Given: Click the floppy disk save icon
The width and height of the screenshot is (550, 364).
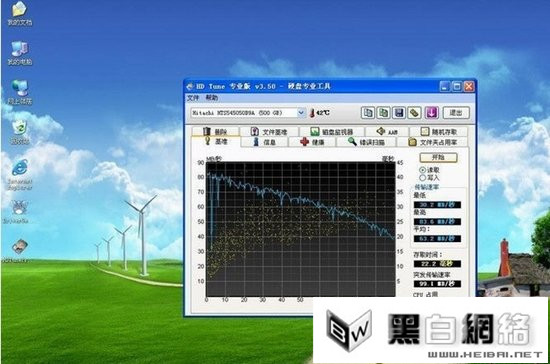Looking at the screenshot, I should click(399, 113).
